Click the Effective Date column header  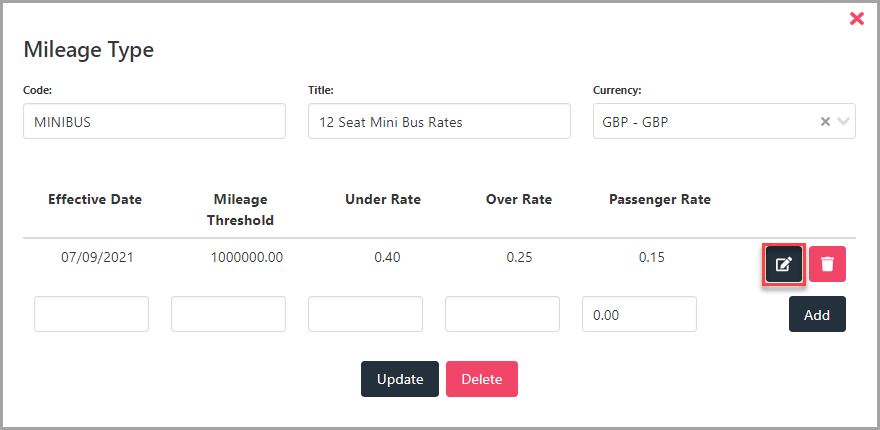[95, 199]
